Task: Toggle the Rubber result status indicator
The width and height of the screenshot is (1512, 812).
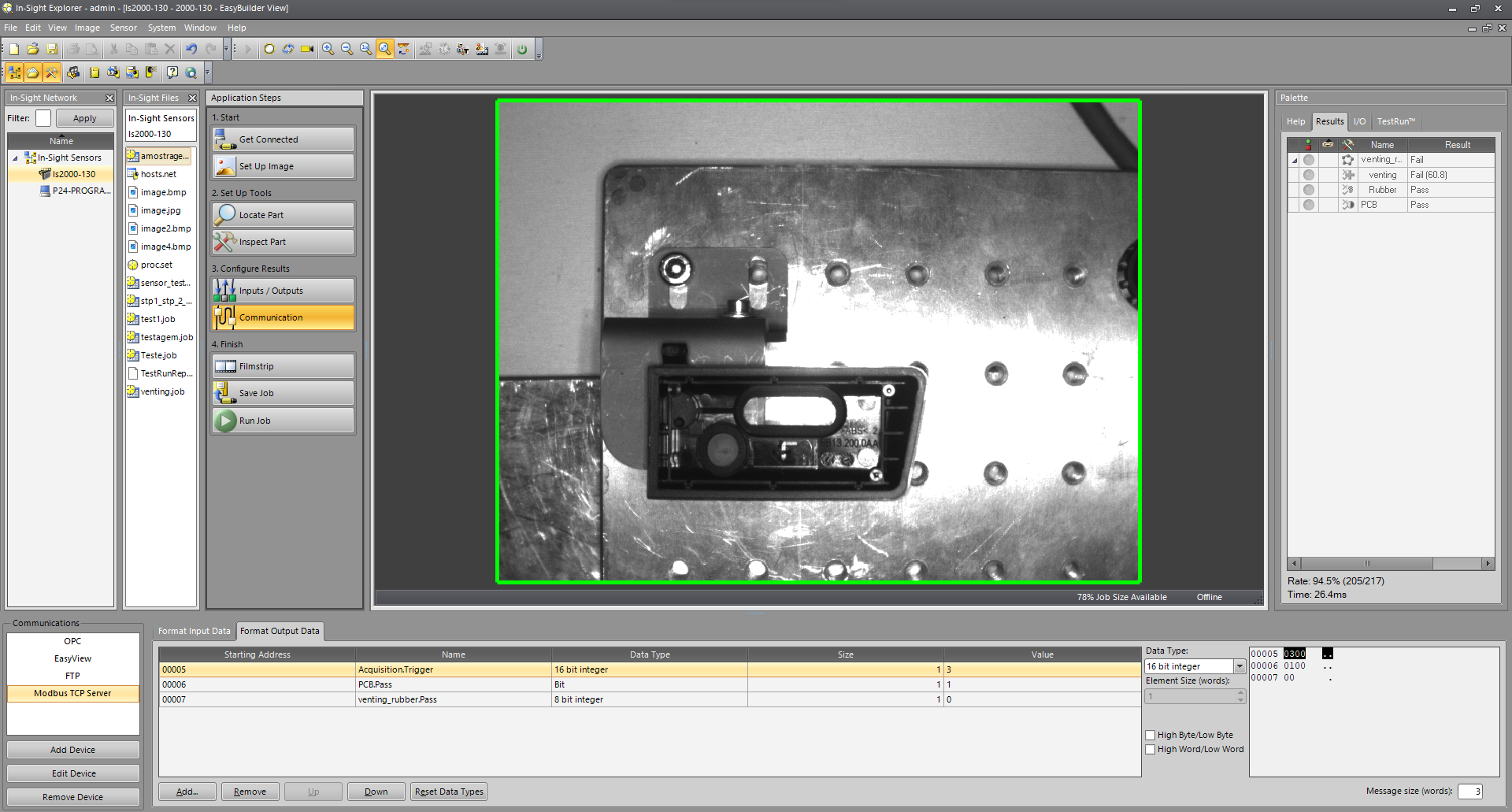Action: pyautogui.click(x=1309, y=190)
